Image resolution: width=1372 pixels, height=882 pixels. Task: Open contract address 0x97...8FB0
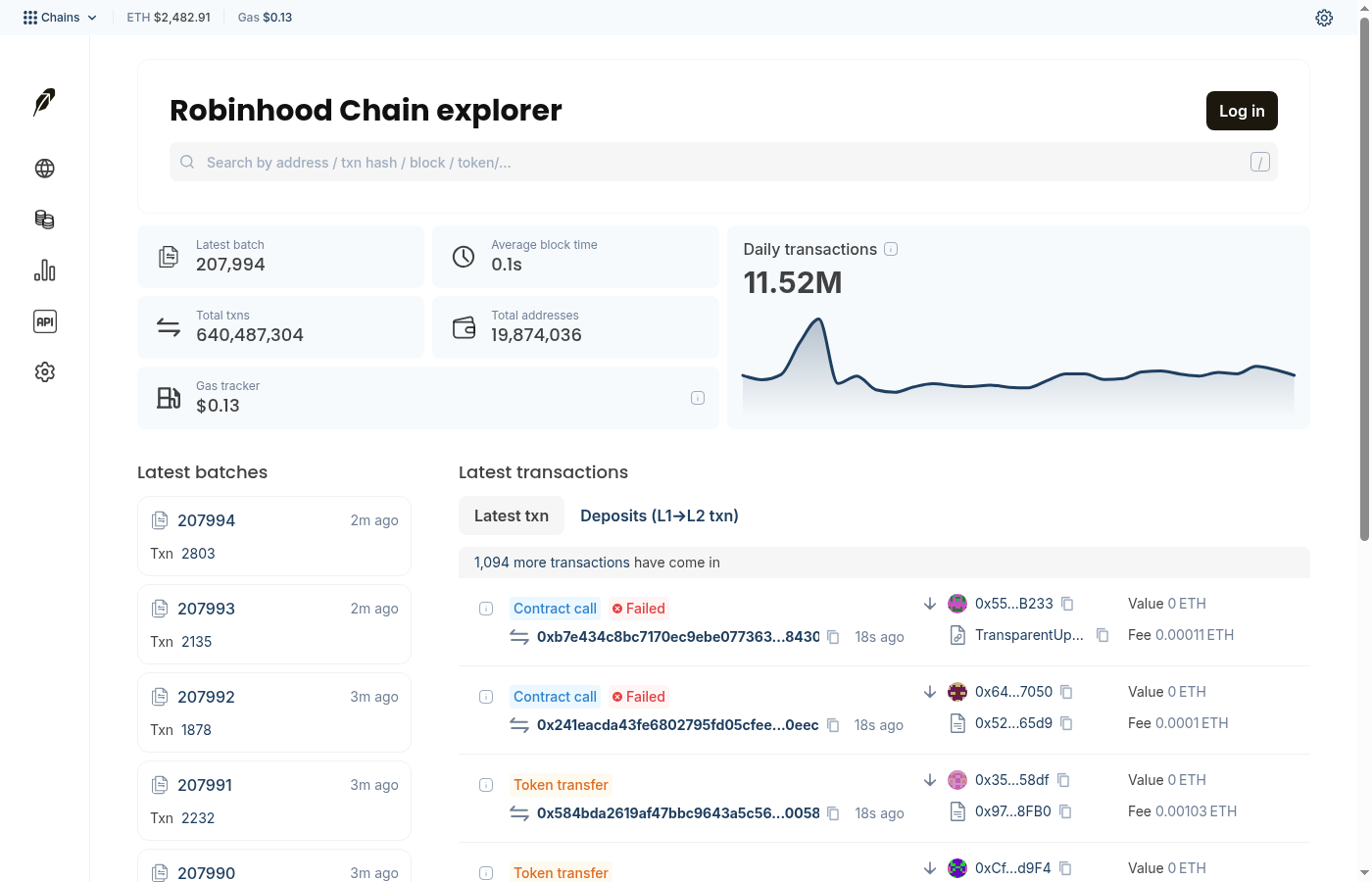click(x=1013, y=811)
